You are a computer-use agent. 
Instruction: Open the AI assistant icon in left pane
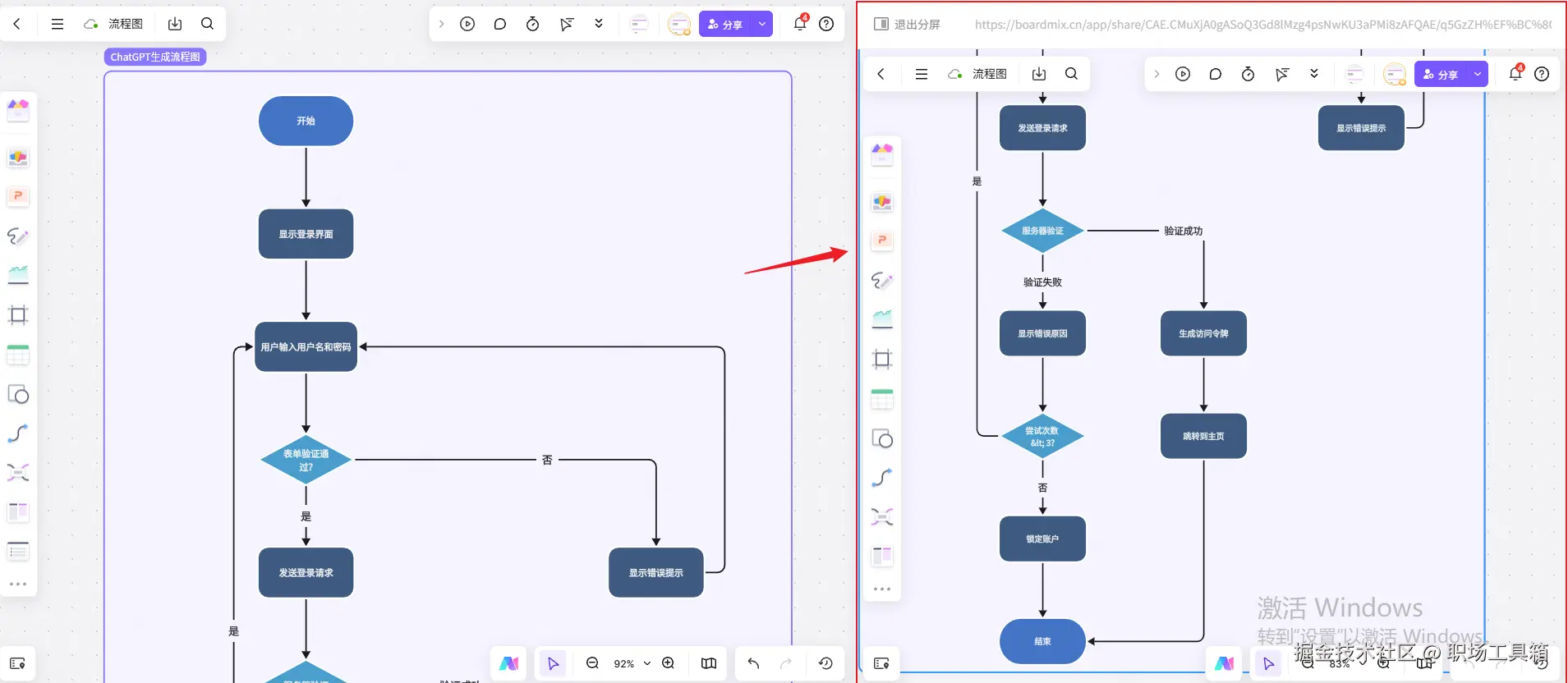[x=509, y=663]
